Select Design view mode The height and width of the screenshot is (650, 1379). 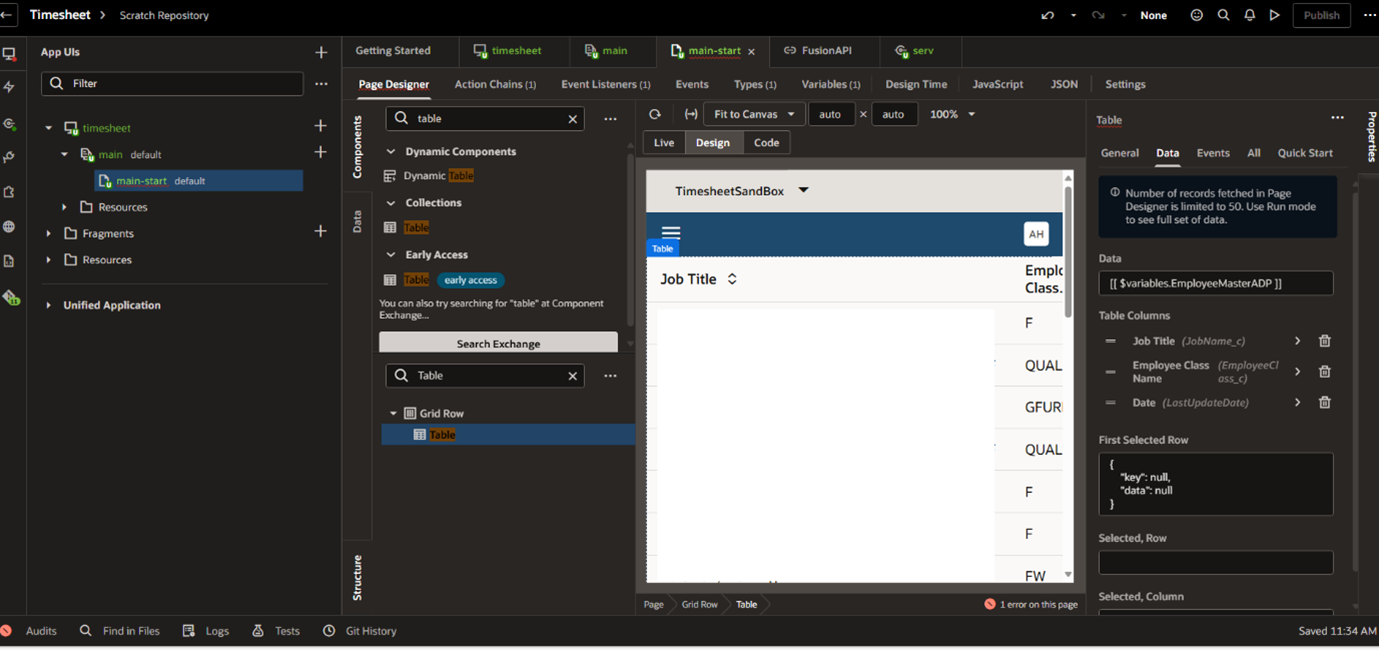tap(713, 143)
